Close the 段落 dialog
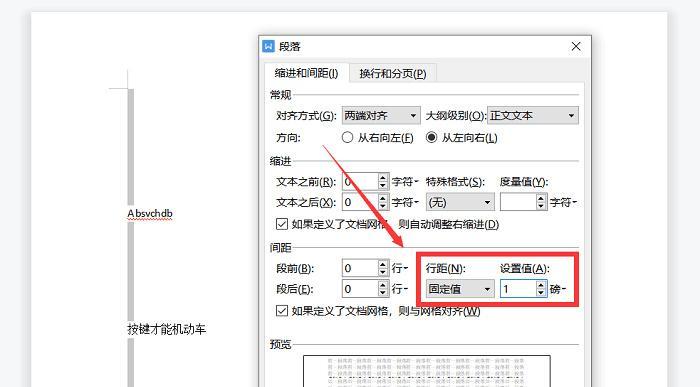The height and width of the screenshot is (387, 700). point(576,46)
